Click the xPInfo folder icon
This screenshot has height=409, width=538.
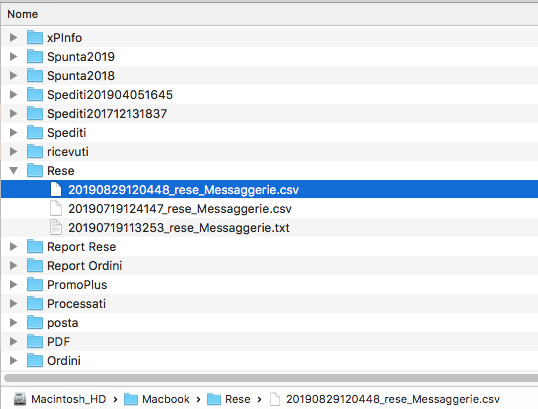35,37
